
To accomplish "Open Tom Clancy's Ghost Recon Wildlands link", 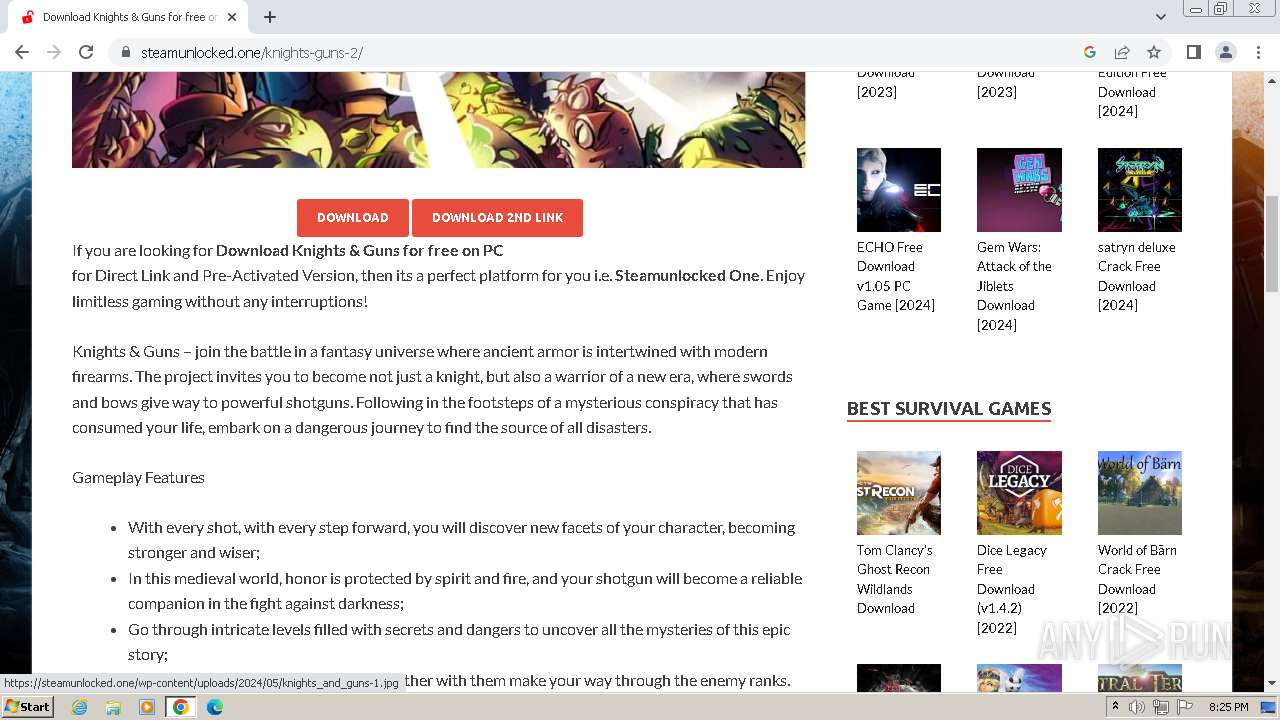I will 895,579.
